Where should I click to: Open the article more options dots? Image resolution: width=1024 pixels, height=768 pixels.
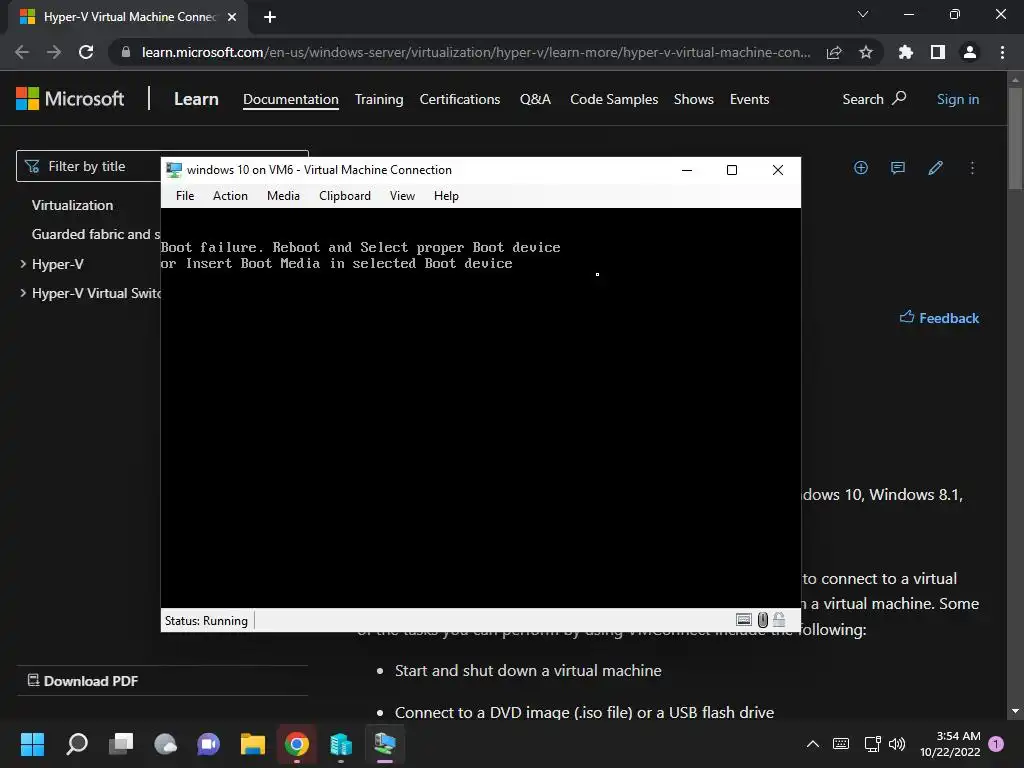(x=972, y=168)
